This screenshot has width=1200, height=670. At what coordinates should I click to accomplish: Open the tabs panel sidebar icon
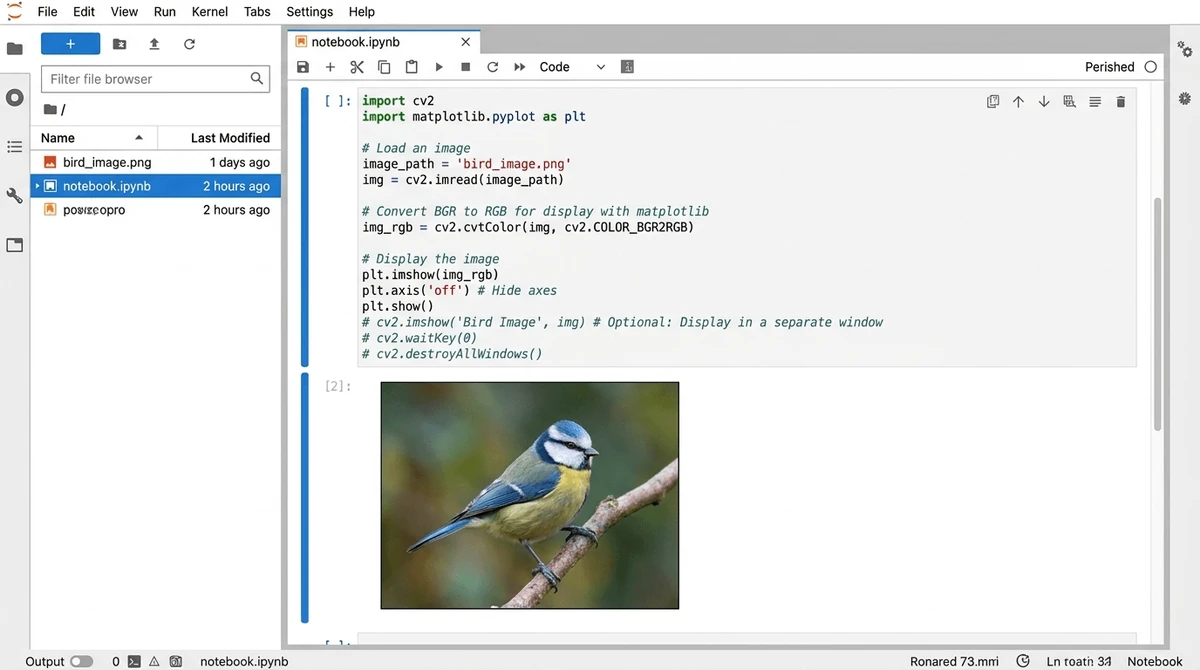pyautogui.click(x=14, y=245)
